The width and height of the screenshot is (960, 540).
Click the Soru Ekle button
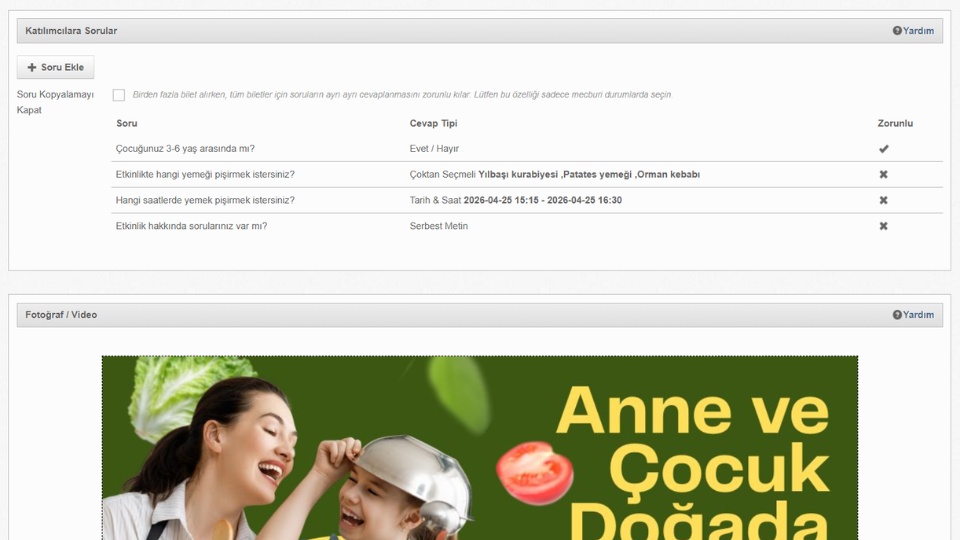pos(56,67)
